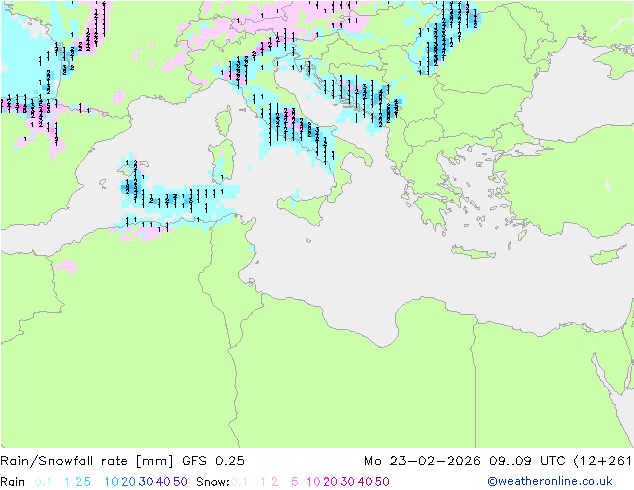The height and width of the screenshot is (490, 634).
Task: Open the ©weatheronline.co.uk link
Action: [550, 481]
